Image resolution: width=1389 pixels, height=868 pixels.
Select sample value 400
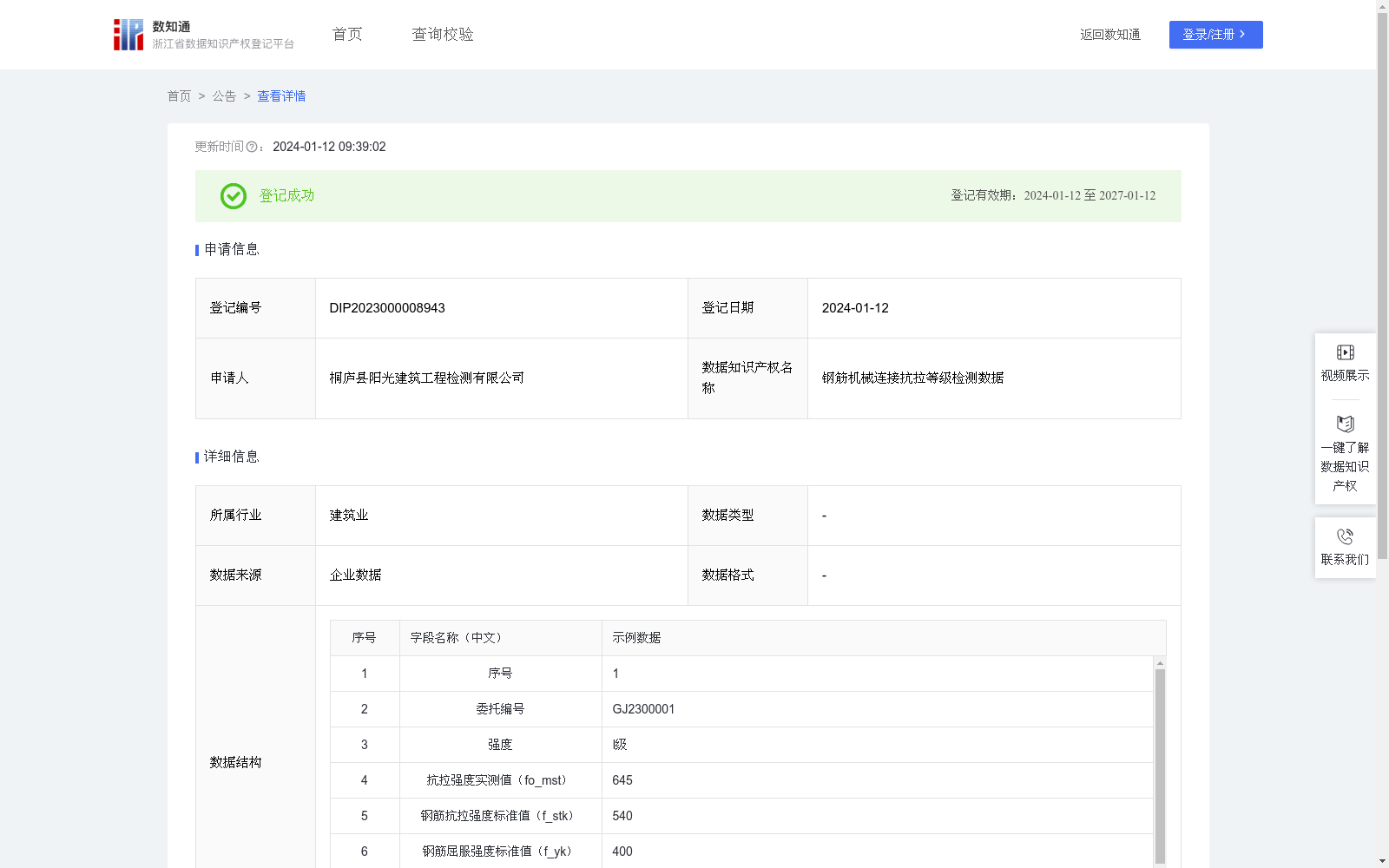pos(622,852)
